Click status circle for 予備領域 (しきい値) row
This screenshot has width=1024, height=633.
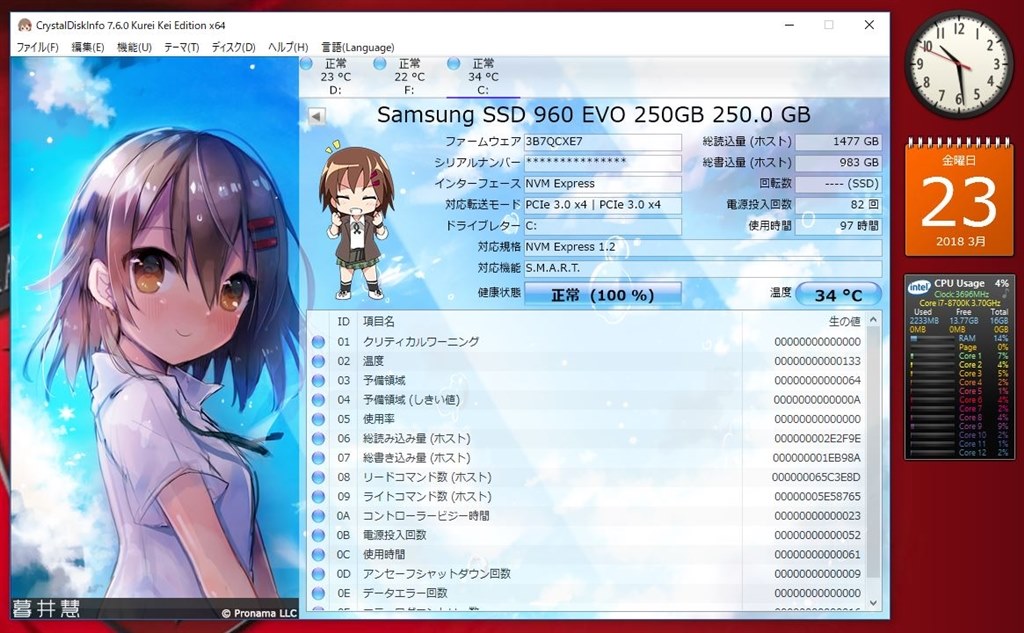[318, 400]
